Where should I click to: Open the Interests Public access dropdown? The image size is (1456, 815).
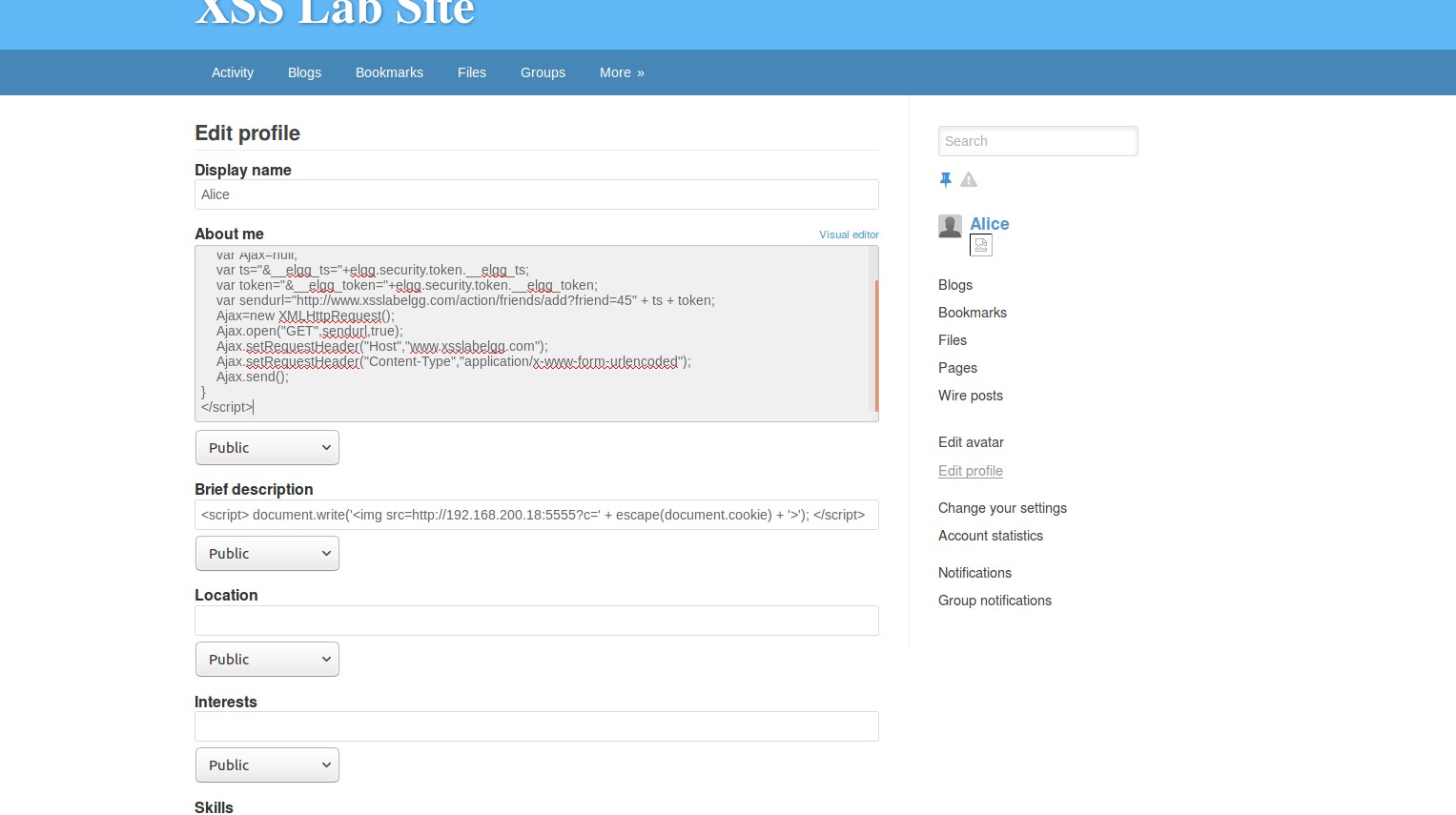[267, 765]
